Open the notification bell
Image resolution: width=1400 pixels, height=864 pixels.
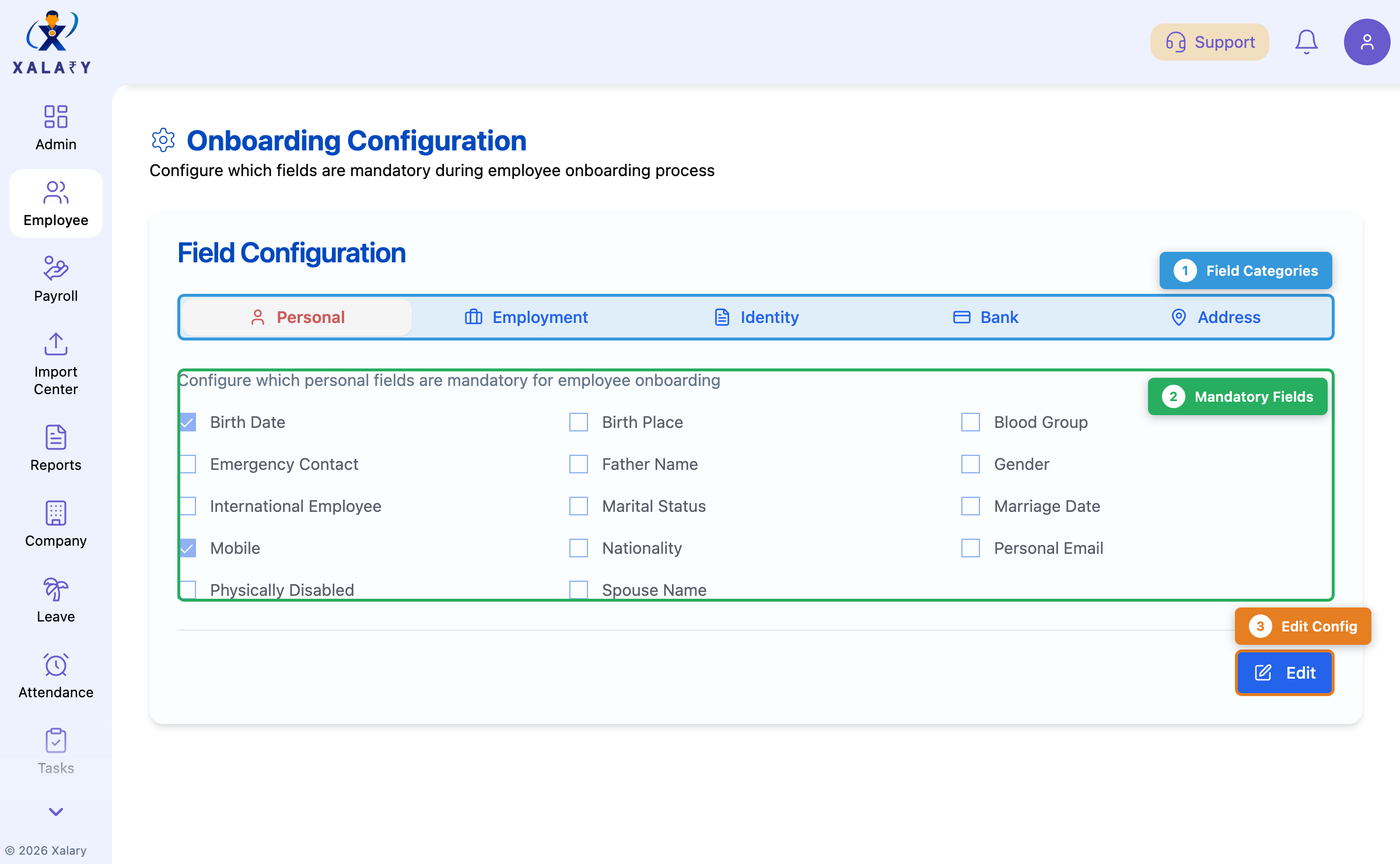click(1307, 41)
